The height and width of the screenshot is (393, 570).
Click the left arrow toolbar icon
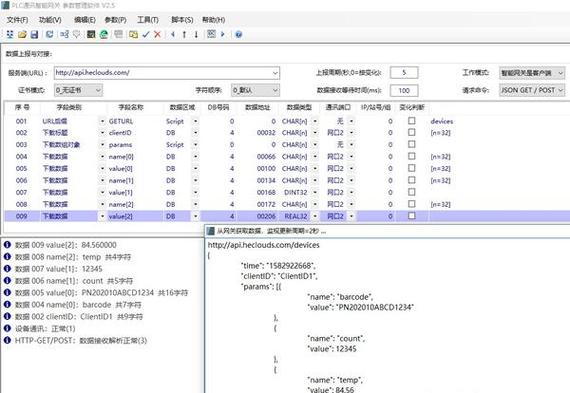[x=173, y=34]
